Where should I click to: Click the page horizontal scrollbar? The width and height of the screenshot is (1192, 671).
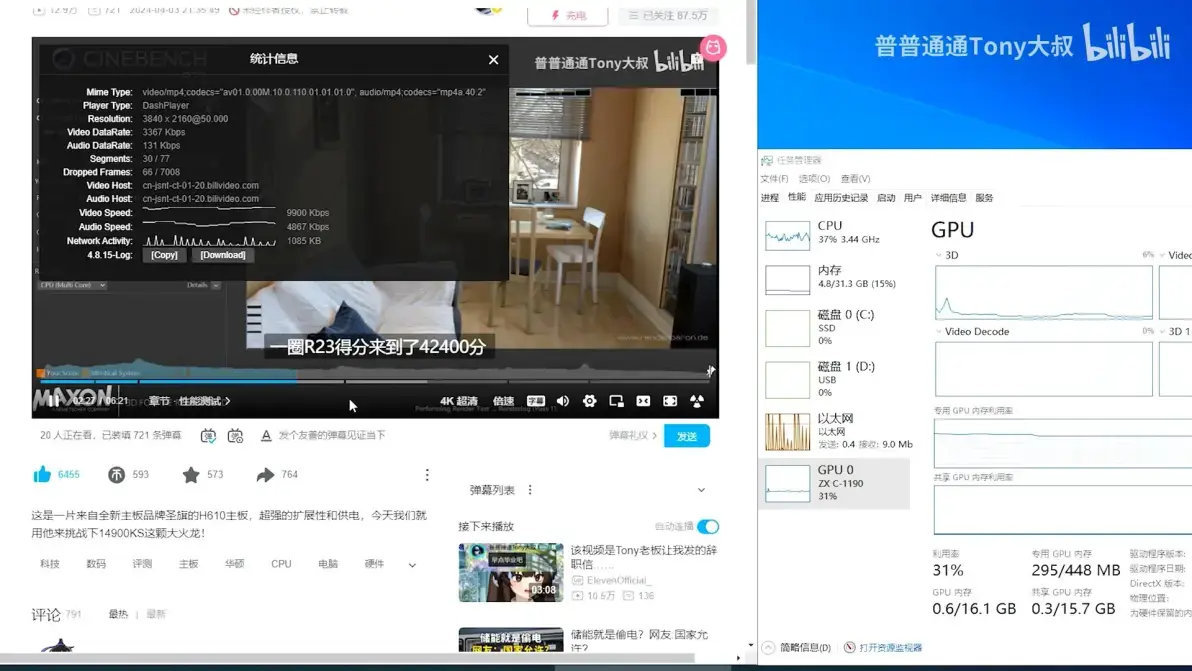[347, 658]
